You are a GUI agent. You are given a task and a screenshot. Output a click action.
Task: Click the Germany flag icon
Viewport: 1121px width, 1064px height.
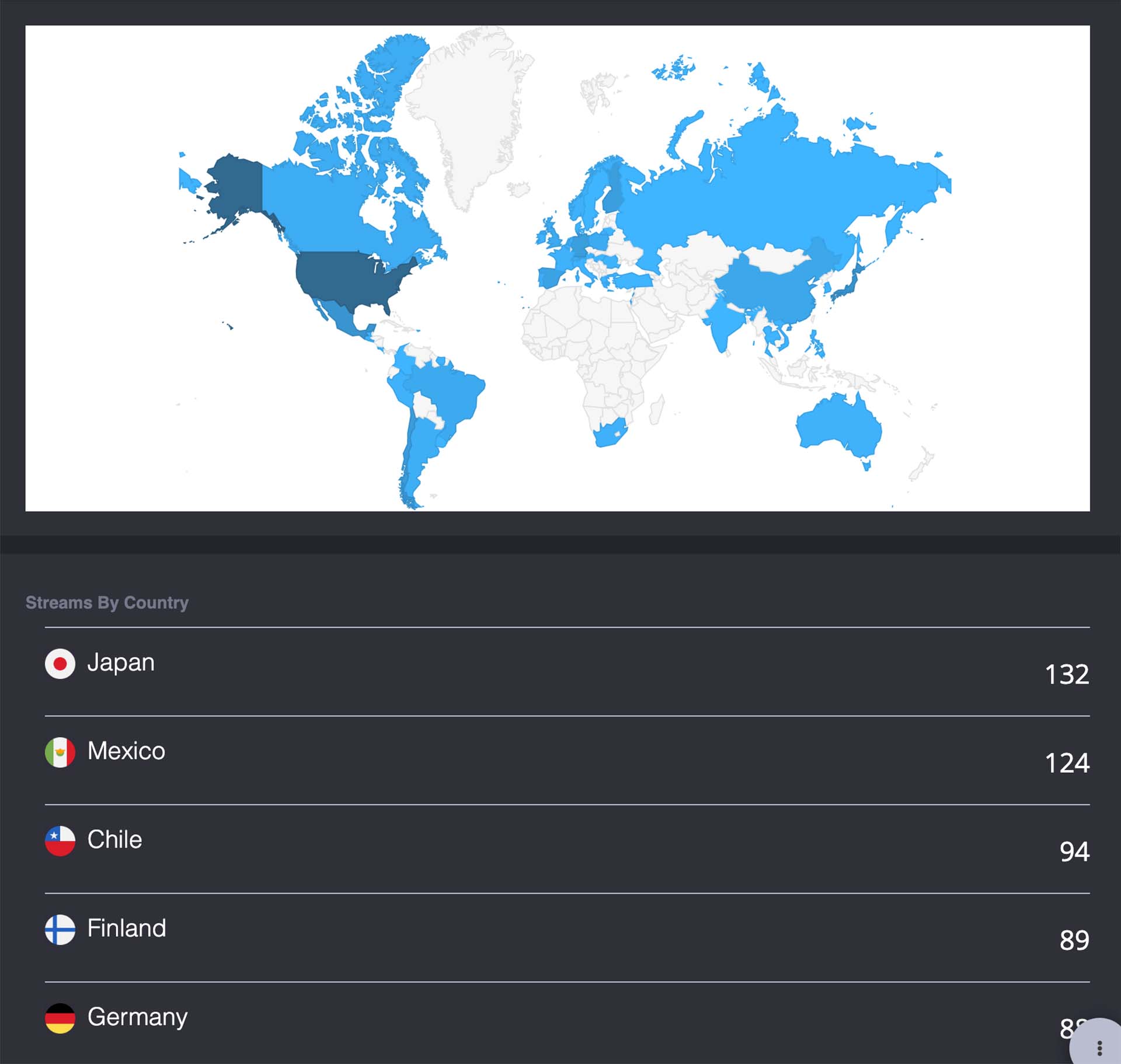pyautogui.click(x=60, y=1018)
